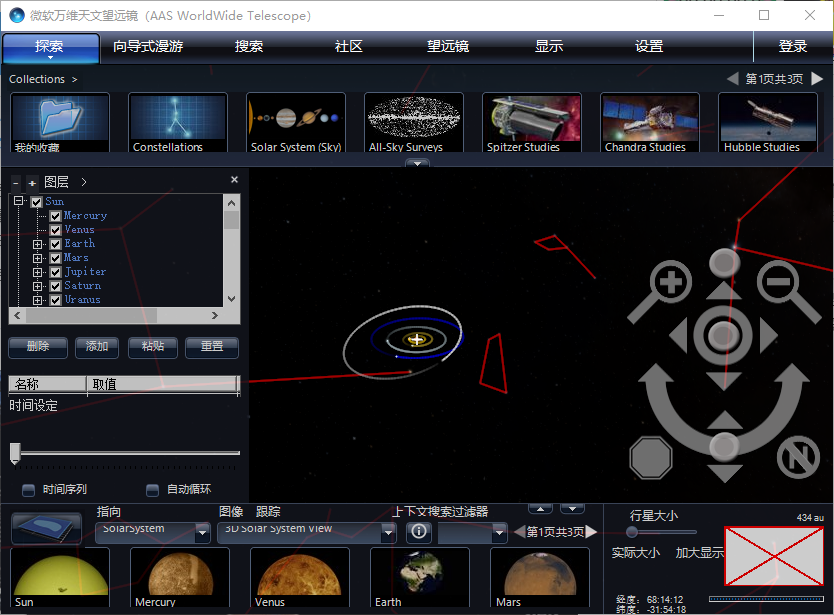834x615 pixels.
Task: Click the octagonal stop button
Action: (x=651, y=458)
